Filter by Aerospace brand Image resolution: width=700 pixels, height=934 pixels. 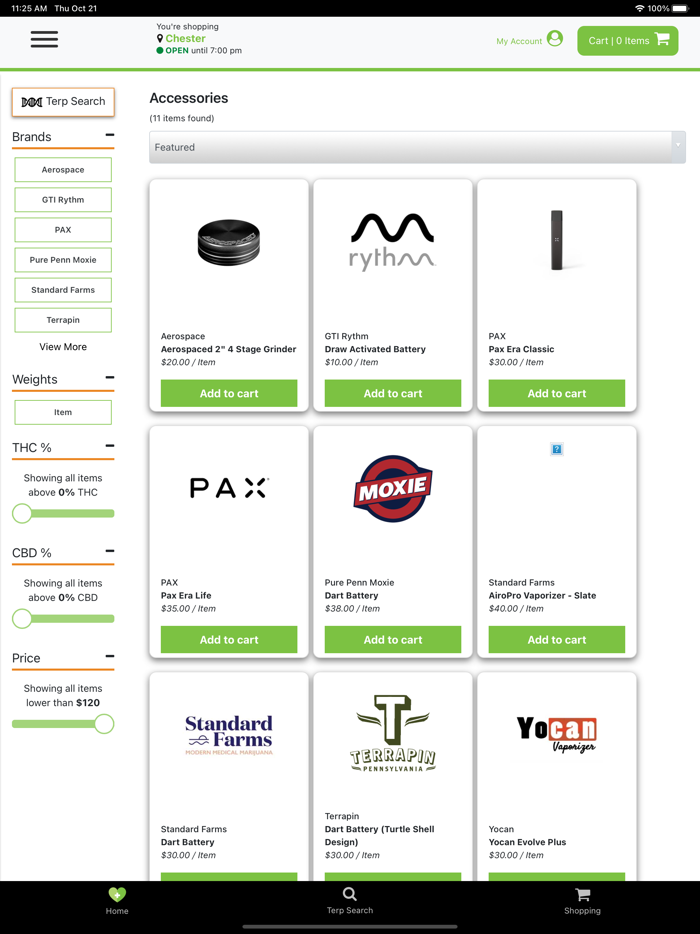coord(63,170)
